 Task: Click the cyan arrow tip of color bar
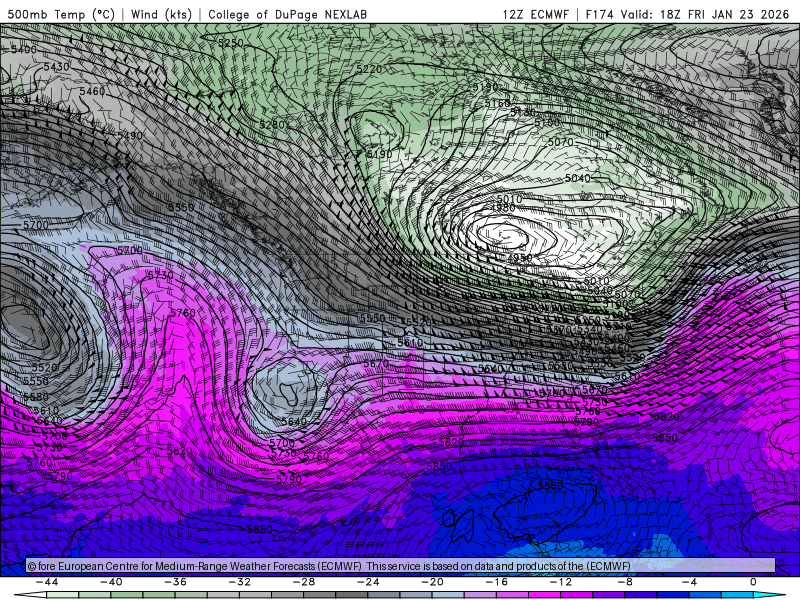tap(769, 595)
